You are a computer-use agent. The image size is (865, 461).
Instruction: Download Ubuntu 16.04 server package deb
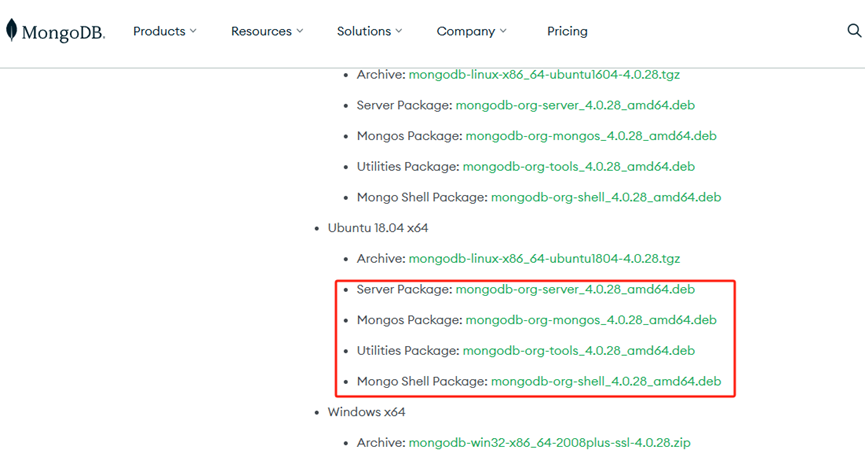click(575, 105)
